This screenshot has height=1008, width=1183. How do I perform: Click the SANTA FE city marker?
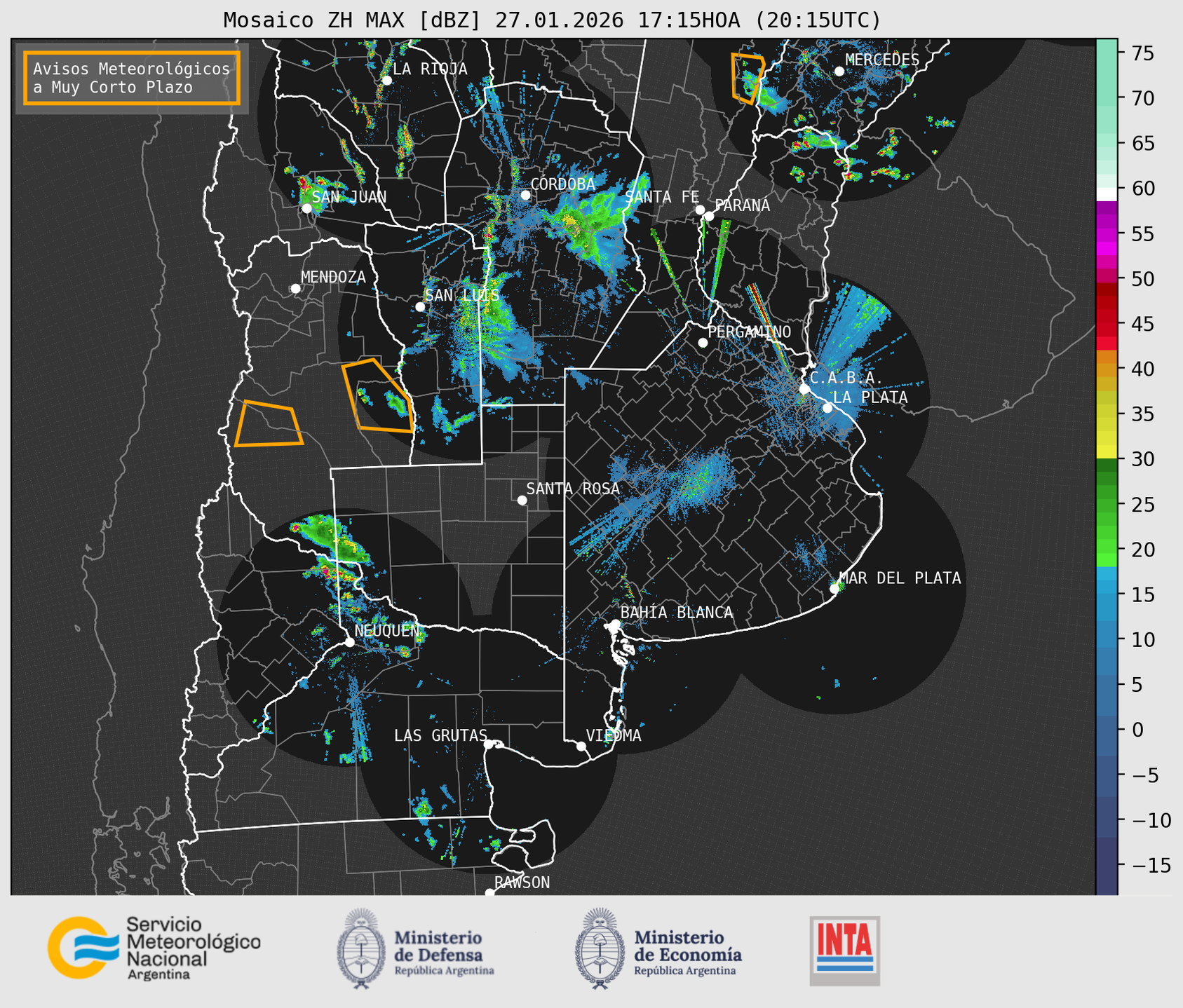[x=700, y=210]
